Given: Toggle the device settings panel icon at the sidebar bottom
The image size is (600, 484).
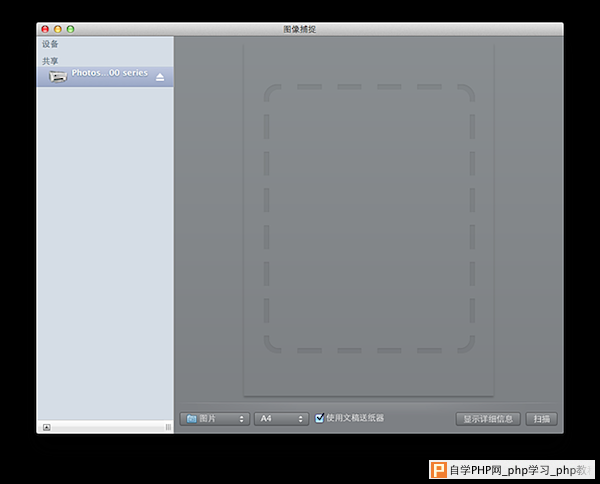Looking at the screenshot, I should point(46,427).
